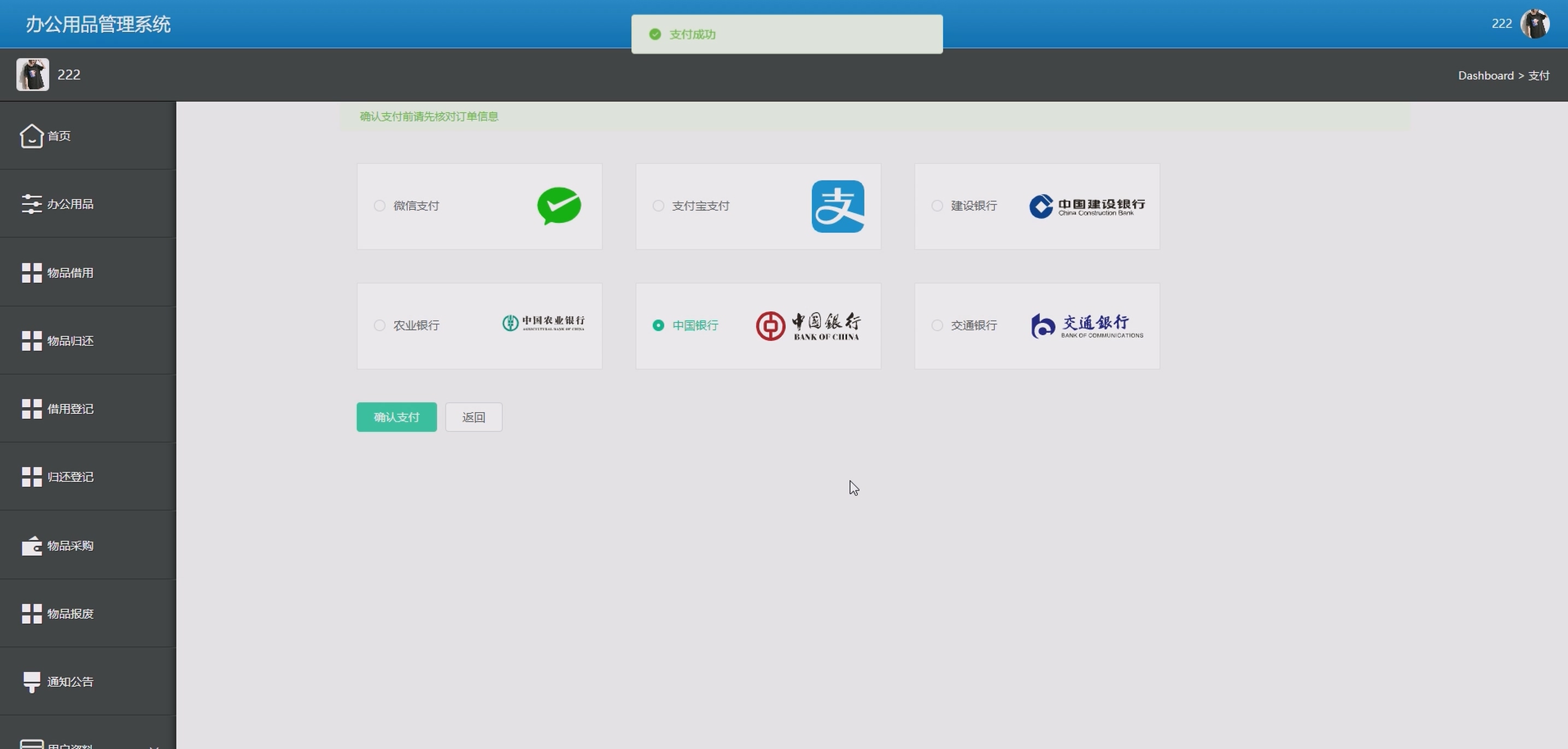The image size is (1568, 749).
Task: Click the grid icon beside 物品归还
Action: pos(32,341)
